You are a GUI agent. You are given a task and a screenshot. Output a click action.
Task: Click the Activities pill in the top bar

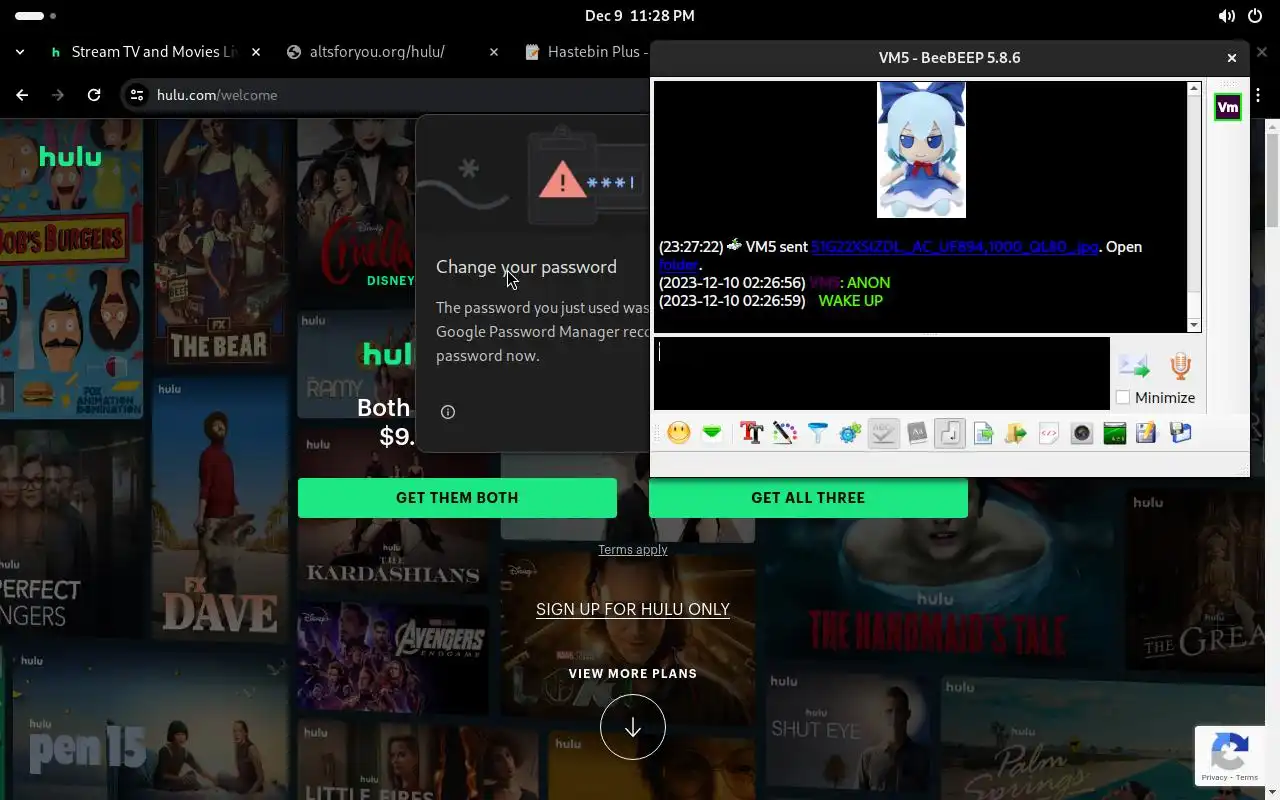(x=36, y=16)
